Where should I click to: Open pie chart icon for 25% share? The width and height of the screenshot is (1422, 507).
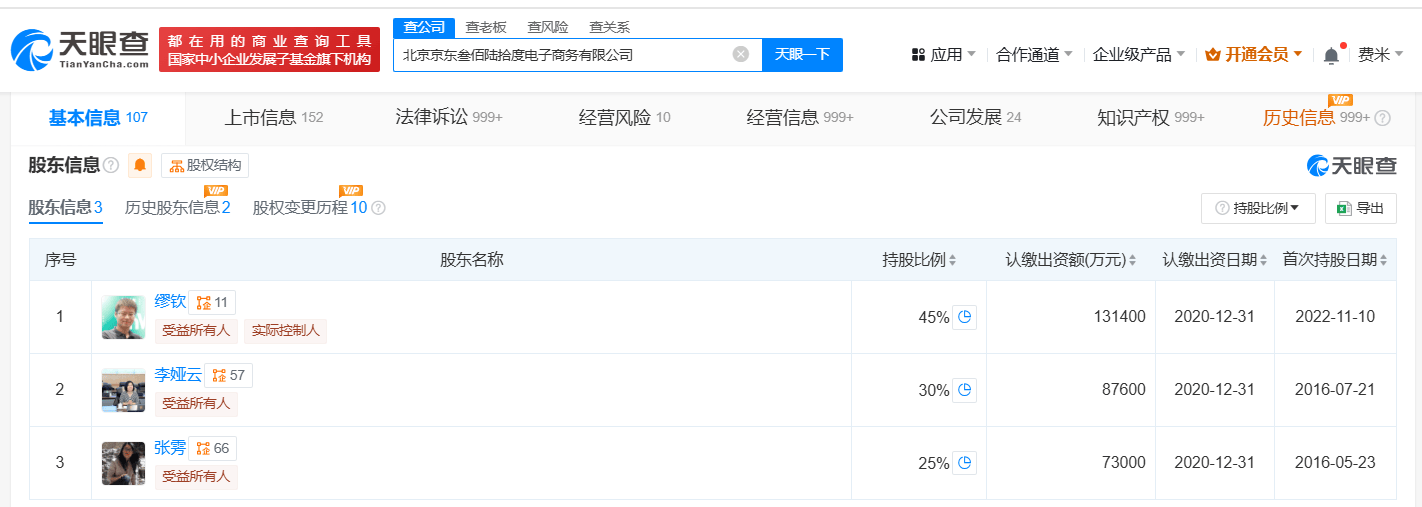tap(965, 463)
